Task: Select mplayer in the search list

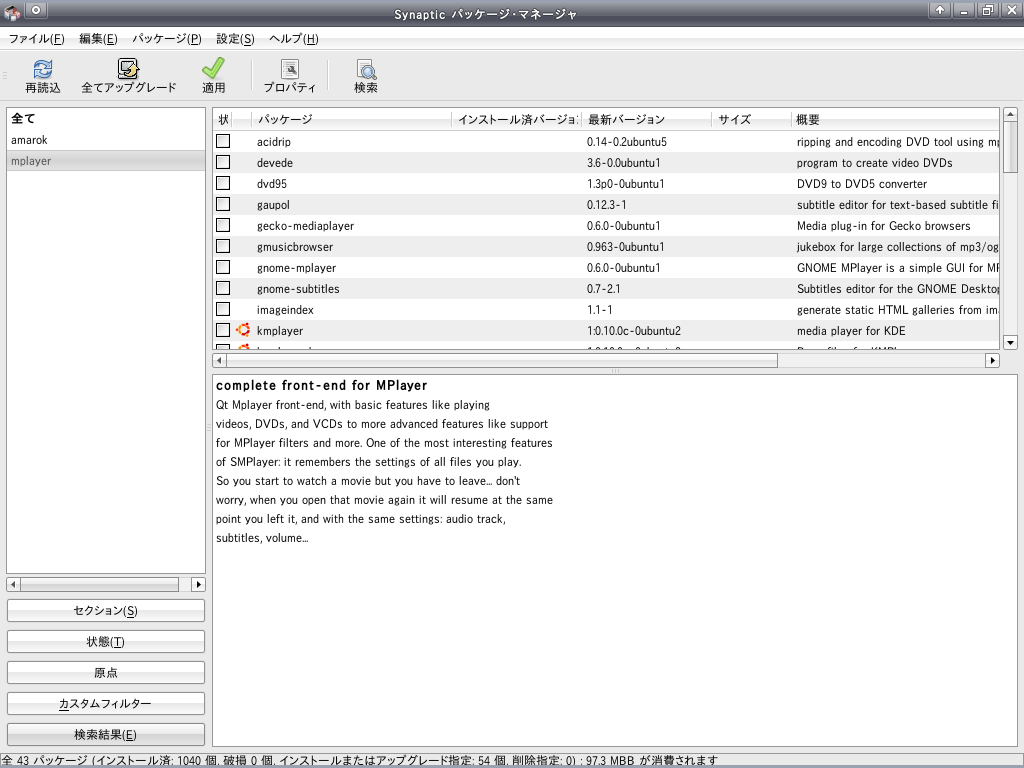Action: (106, 161)
